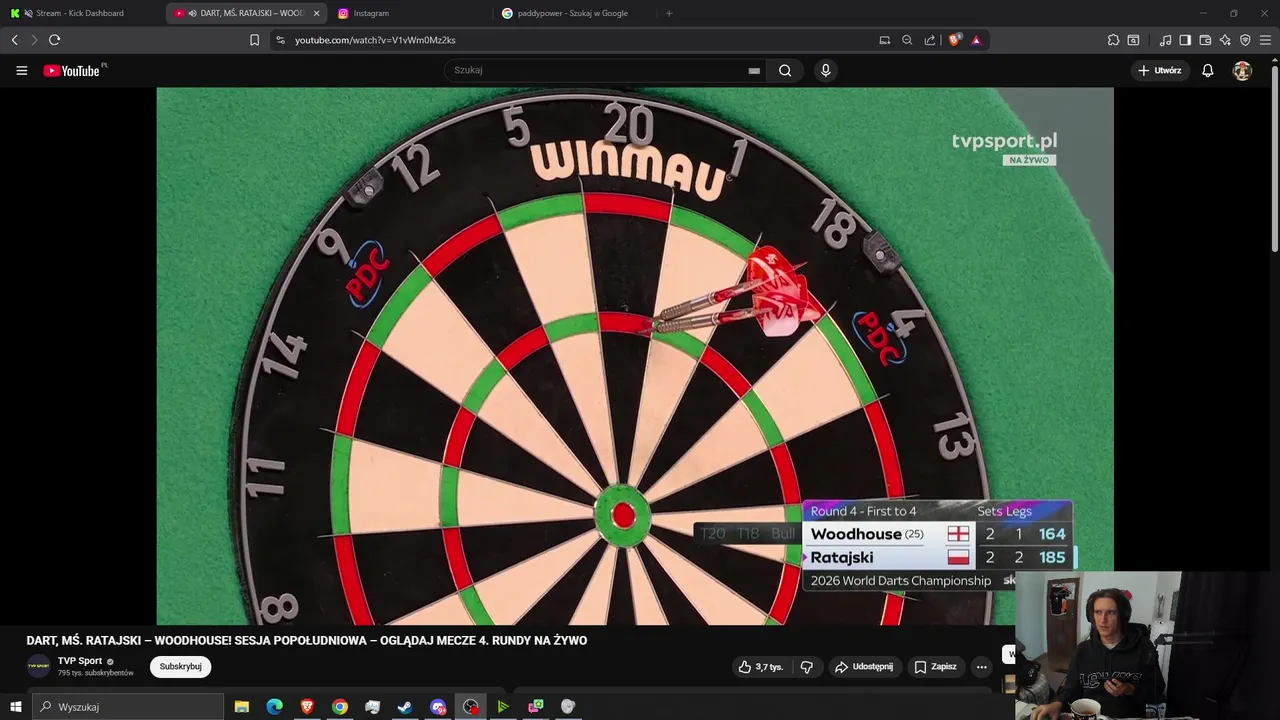Viewport: 1280px width, 720px height.
Task: Go forward with browser forward arrow
Action: [34, 40]
